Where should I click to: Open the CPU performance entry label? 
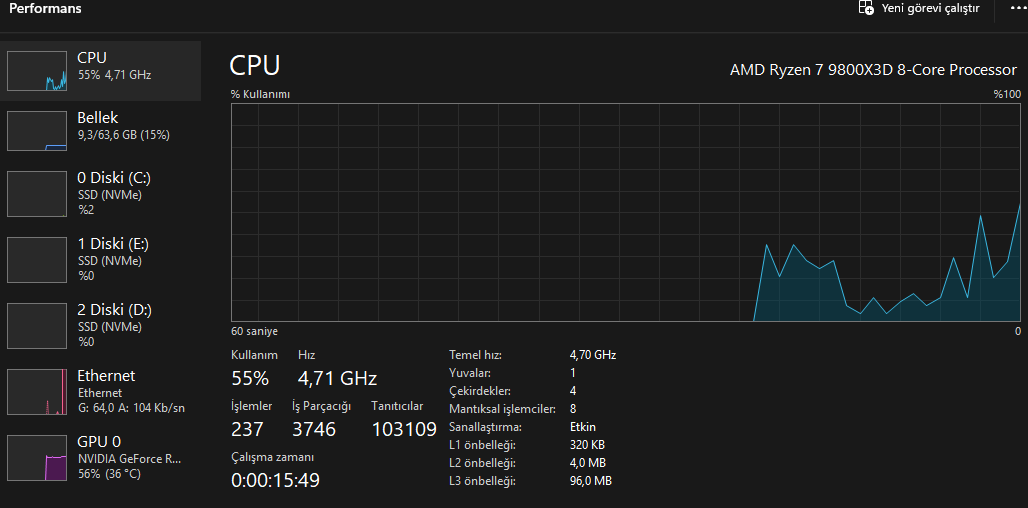[x=92, y=58]
